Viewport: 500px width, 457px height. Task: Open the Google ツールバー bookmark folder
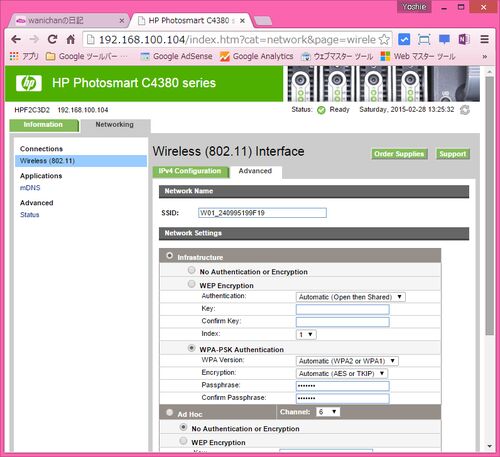[86, 56]
